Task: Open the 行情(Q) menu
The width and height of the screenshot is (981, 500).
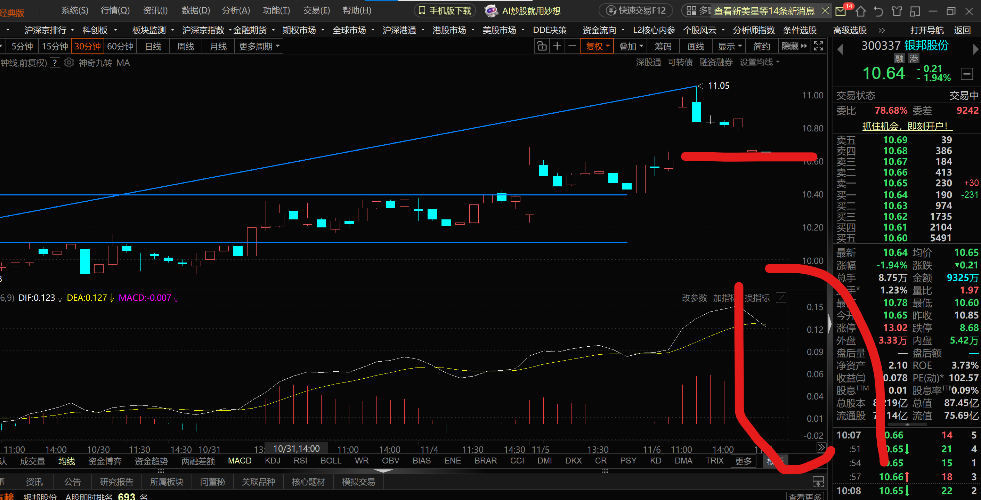Action: tap(115, 11)
